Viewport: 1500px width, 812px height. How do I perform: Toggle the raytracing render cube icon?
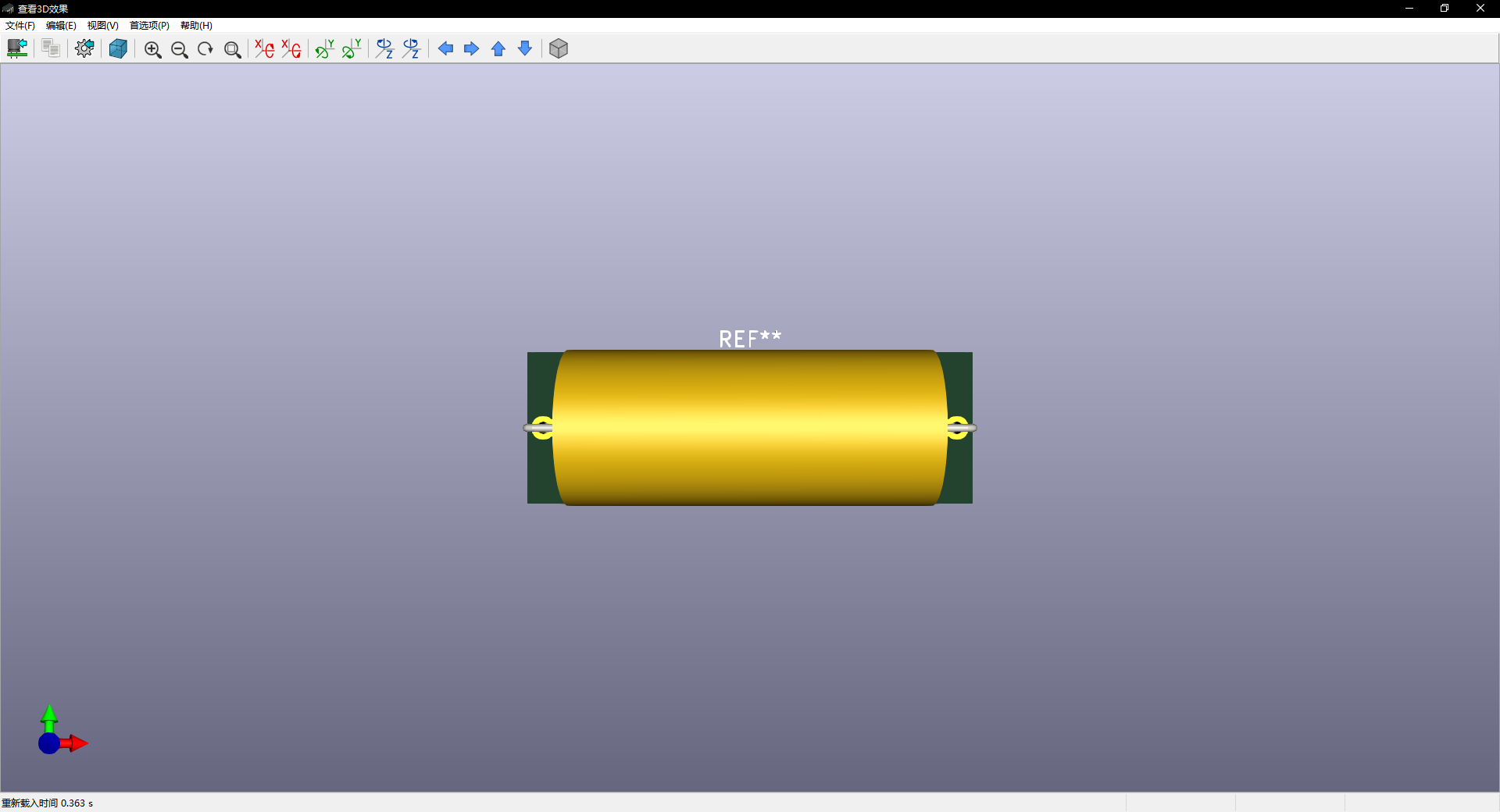click(118, 48)
